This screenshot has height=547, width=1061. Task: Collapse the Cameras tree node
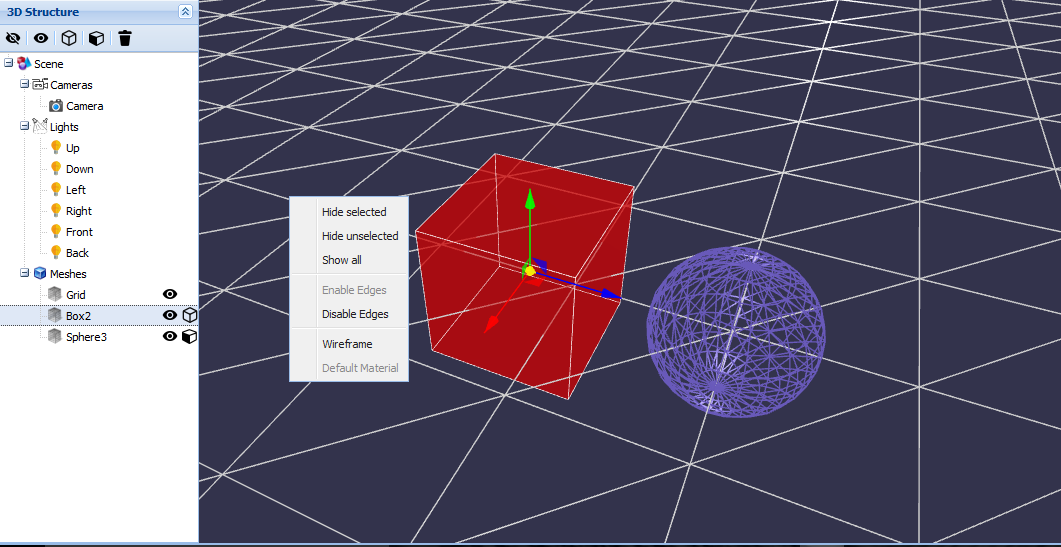click(24, 84)
